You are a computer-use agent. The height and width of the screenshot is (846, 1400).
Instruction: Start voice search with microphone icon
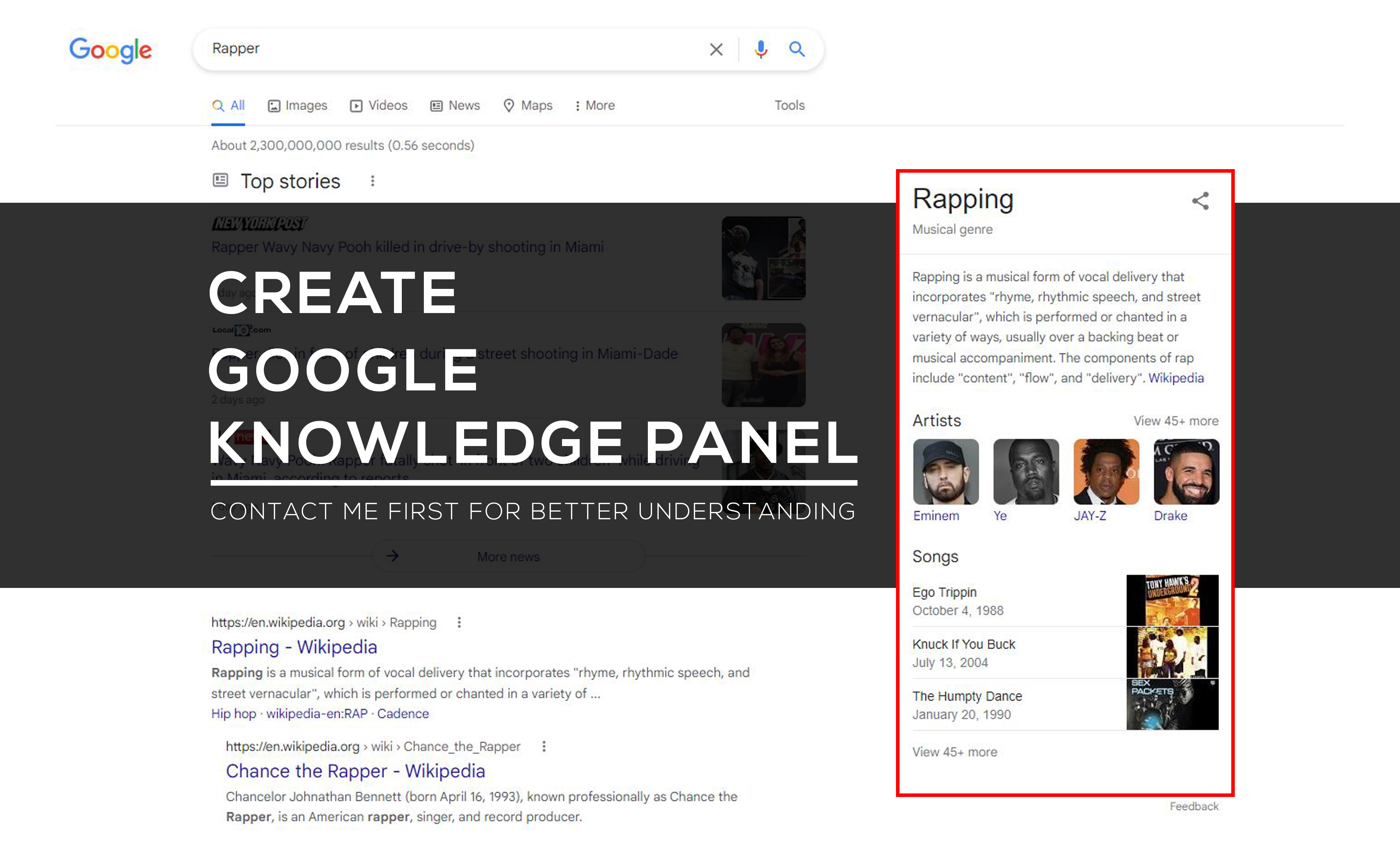pyautogui.click(x=761, y=49)
